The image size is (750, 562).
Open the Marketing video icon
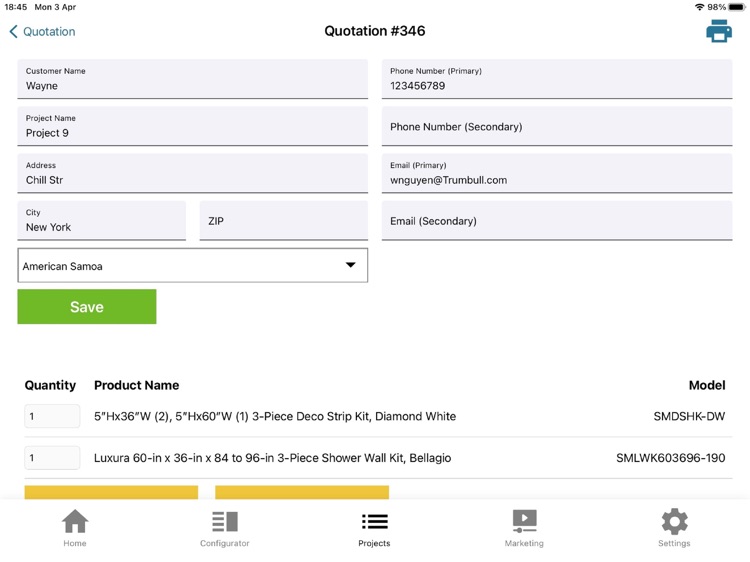[524, 521]
